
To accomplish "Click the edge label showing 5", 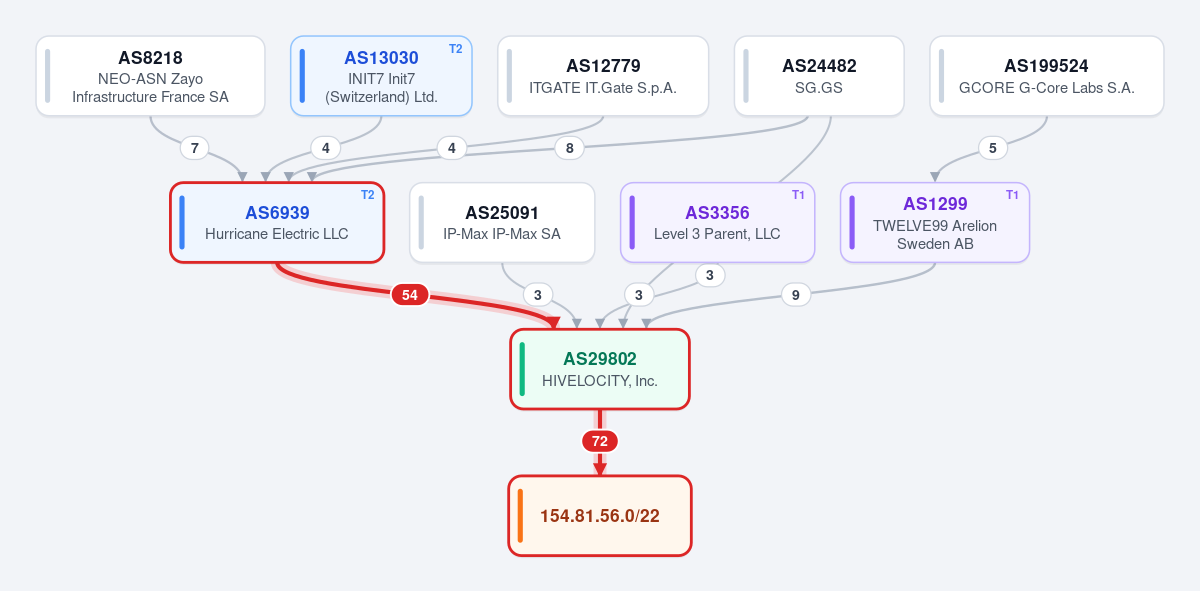I will [x=993, y=148].
